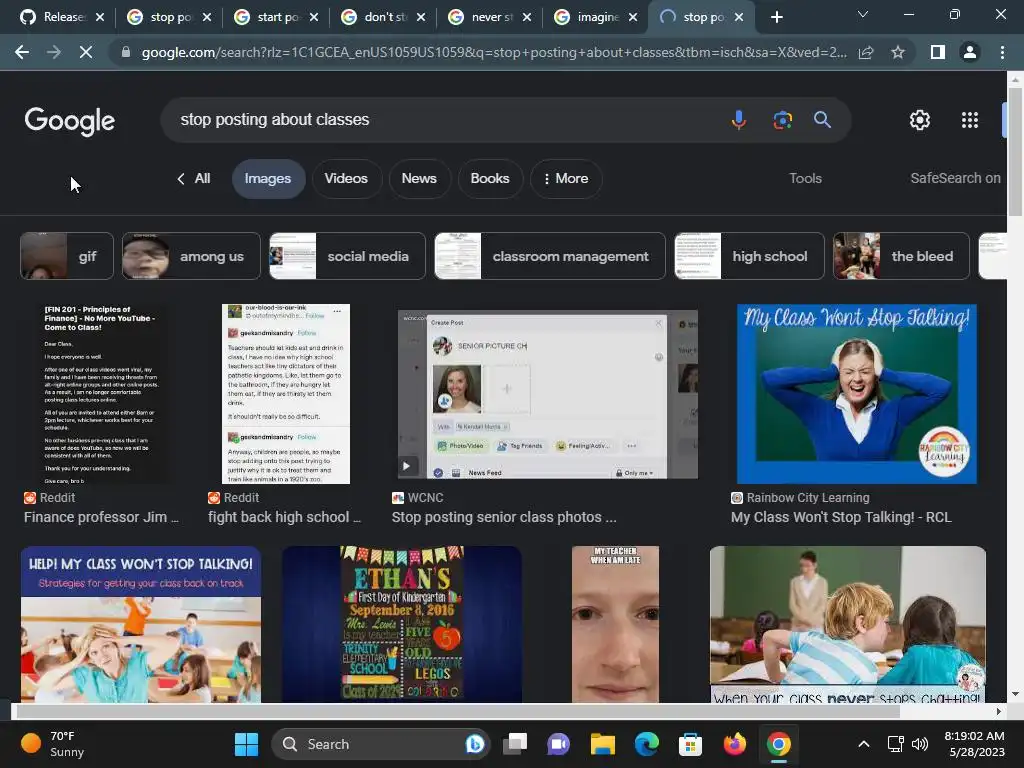The image size is (1024, 768).
Task: Open Google quick settings gear
Action: click(x=920, y=120)
